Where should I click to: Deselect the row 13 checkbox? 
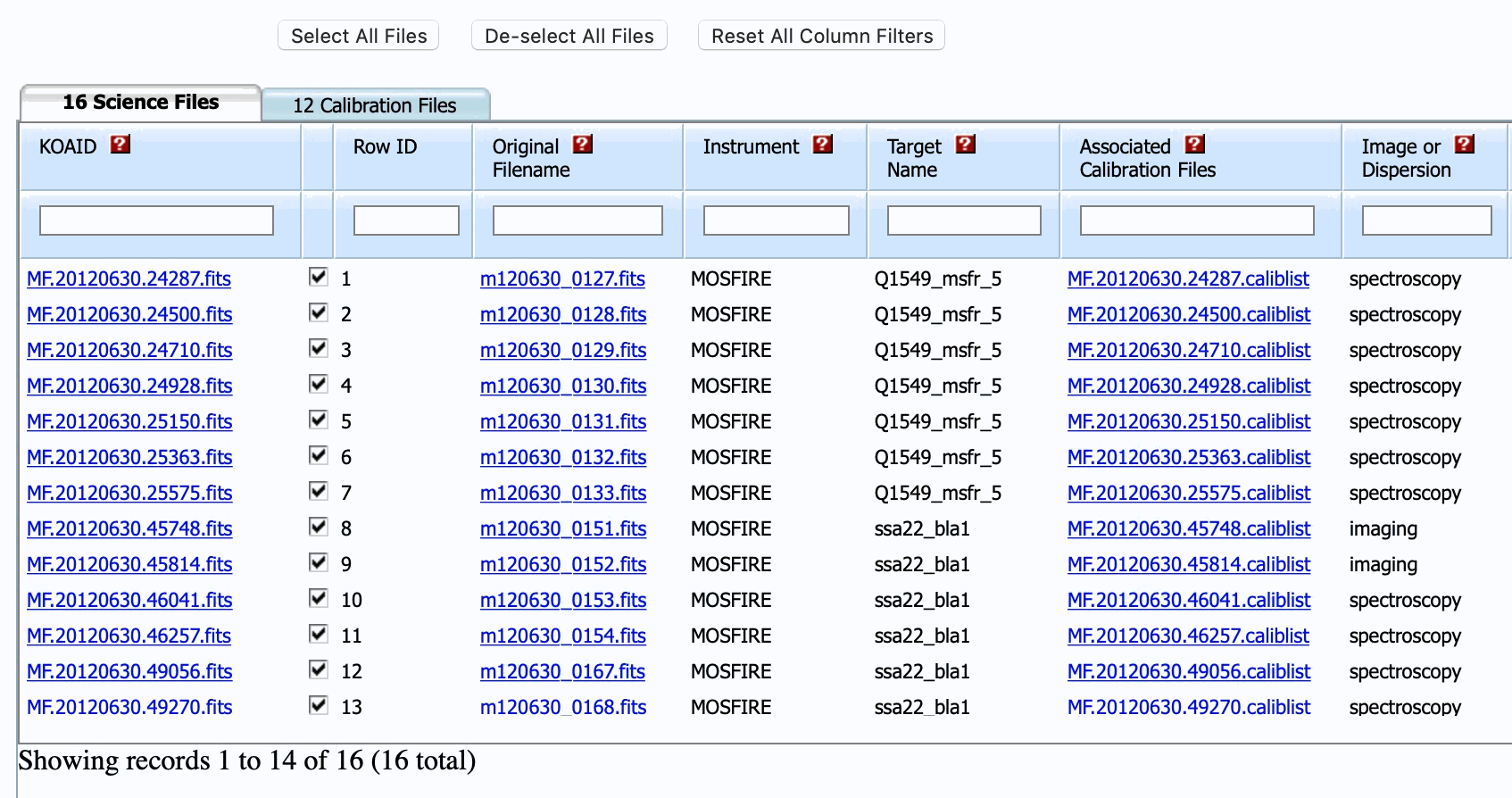coord(318,705)
